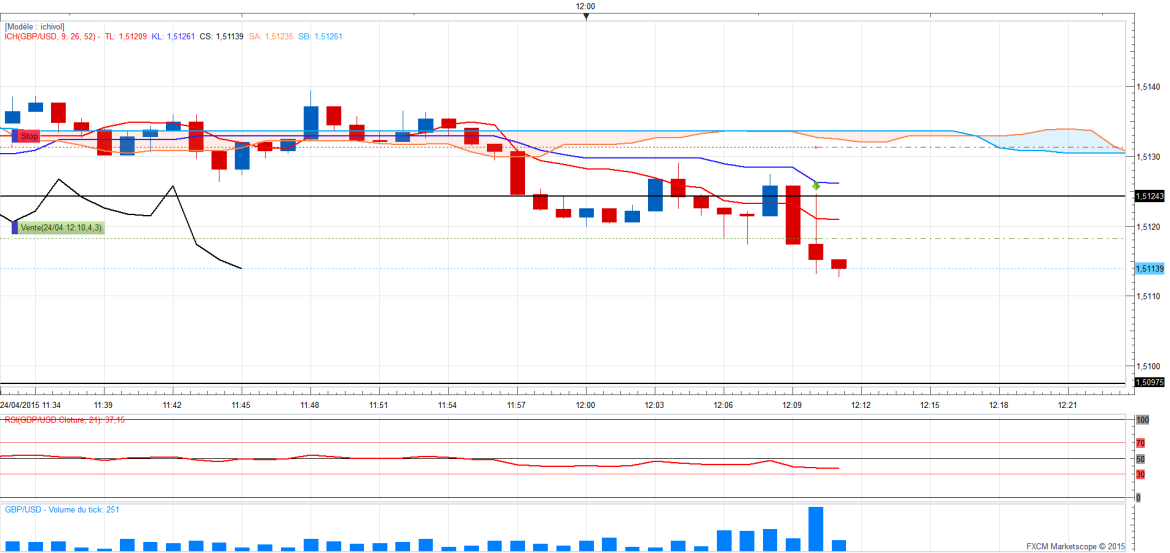
Task: Select the 1,50975 price level tag
Action: tap(1149, 382)
